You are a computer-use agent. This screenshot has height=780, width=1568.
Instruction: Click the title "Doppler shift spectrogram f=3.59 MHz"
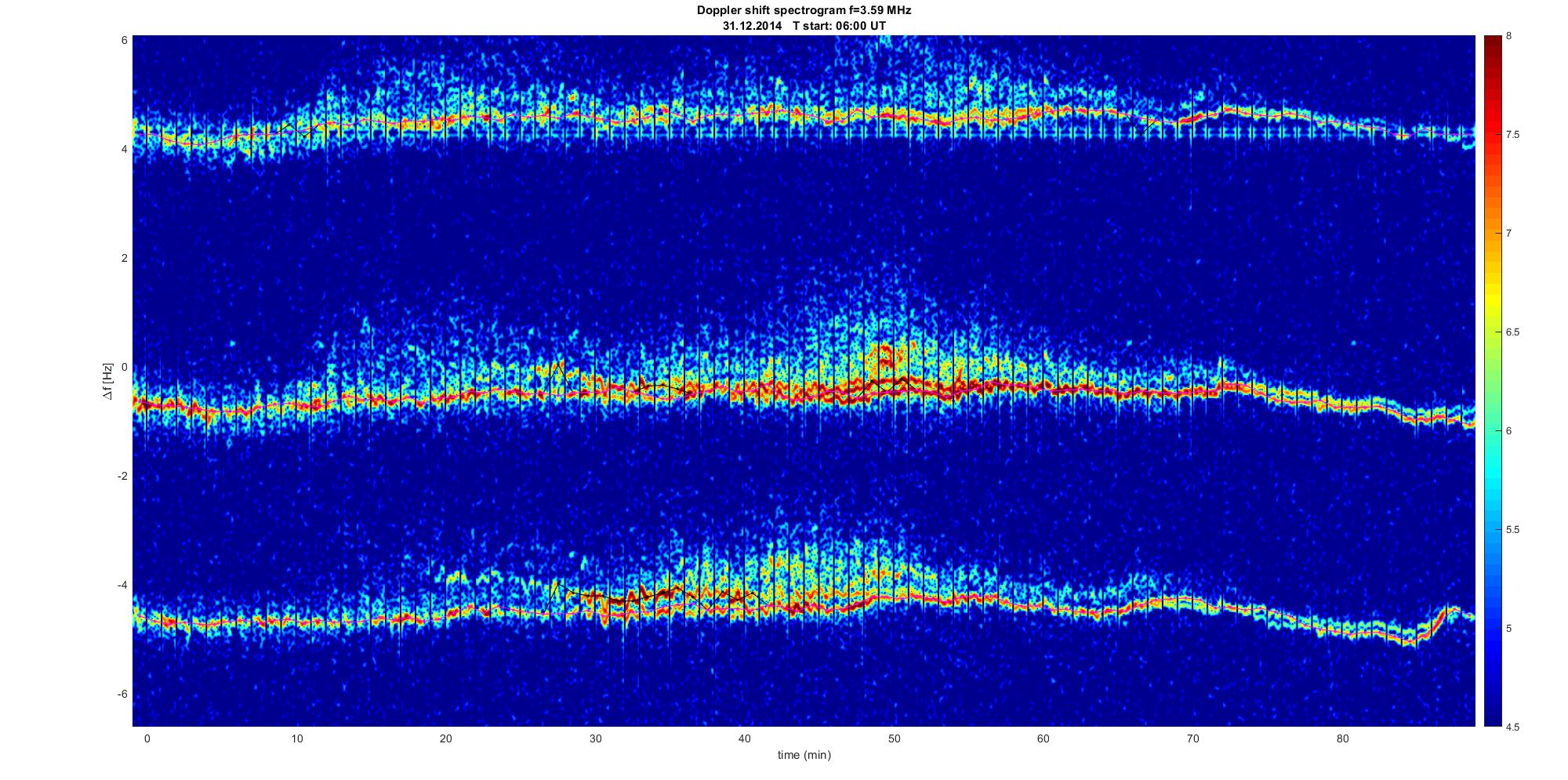tap(804, 11)
